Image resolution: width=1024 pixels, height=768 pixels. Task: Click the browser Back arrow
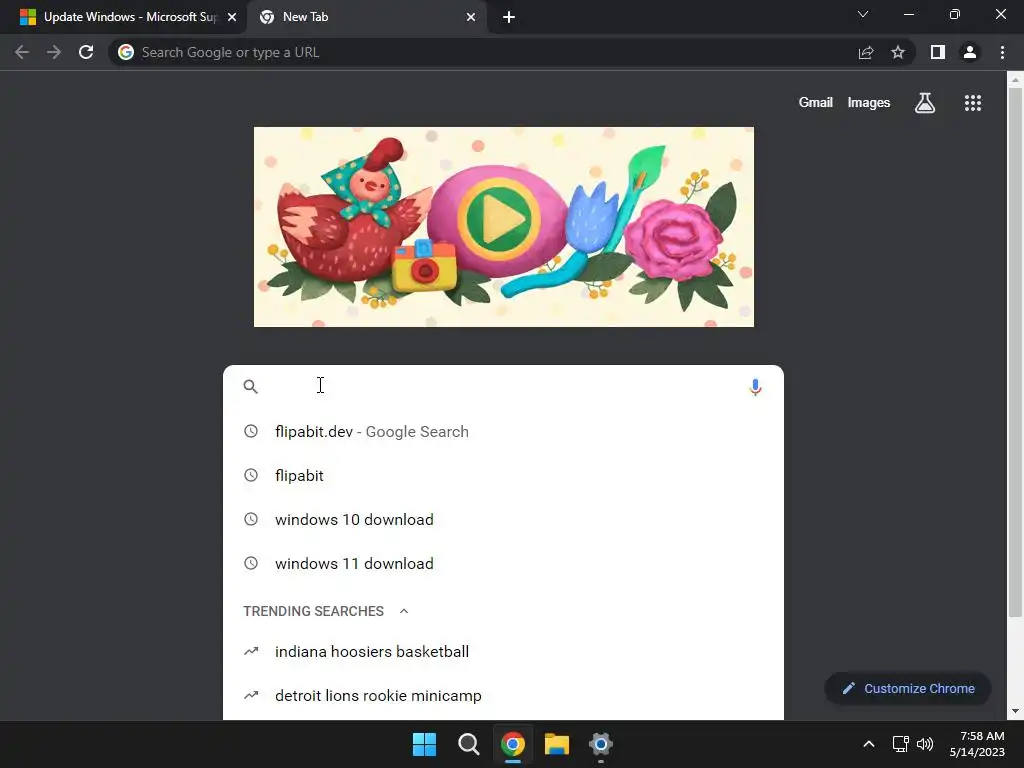[x=22, y=52]
